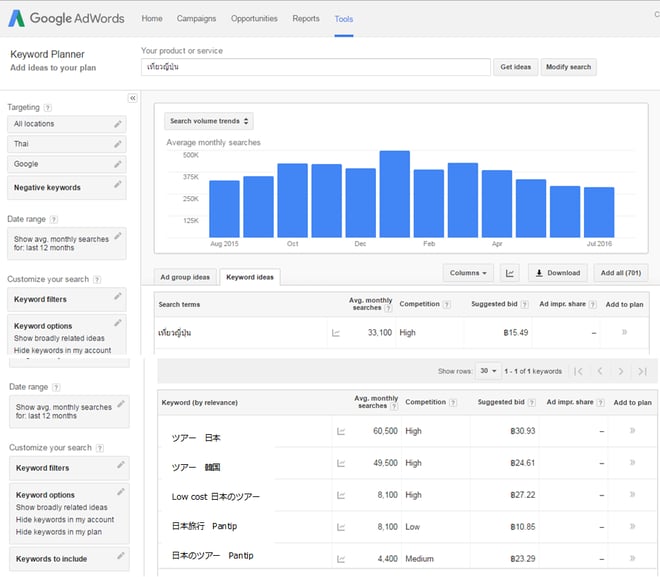Edit the Thai language pencil icon
Viewport: 660px width, 577px height.
coord(118,144)
